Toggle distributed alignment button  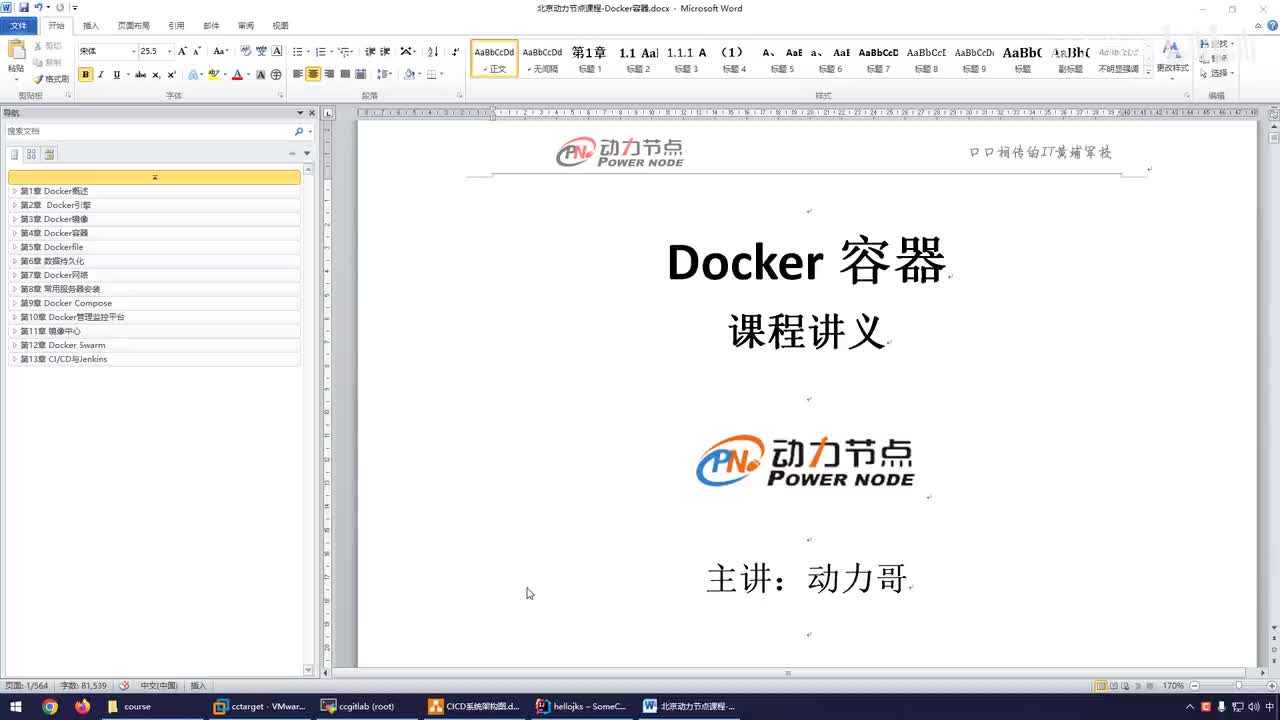tap(361, 74)
